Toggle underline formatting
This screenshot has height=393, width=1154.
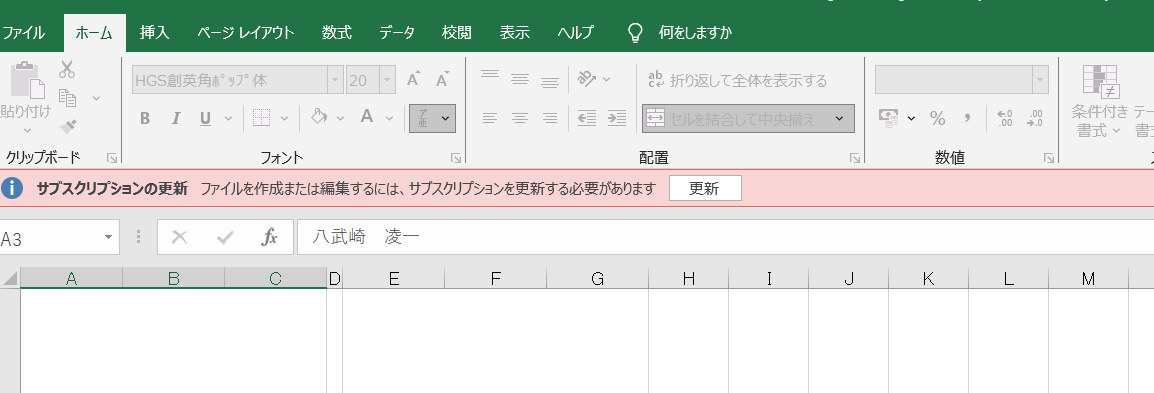click(x=205, y=118)
